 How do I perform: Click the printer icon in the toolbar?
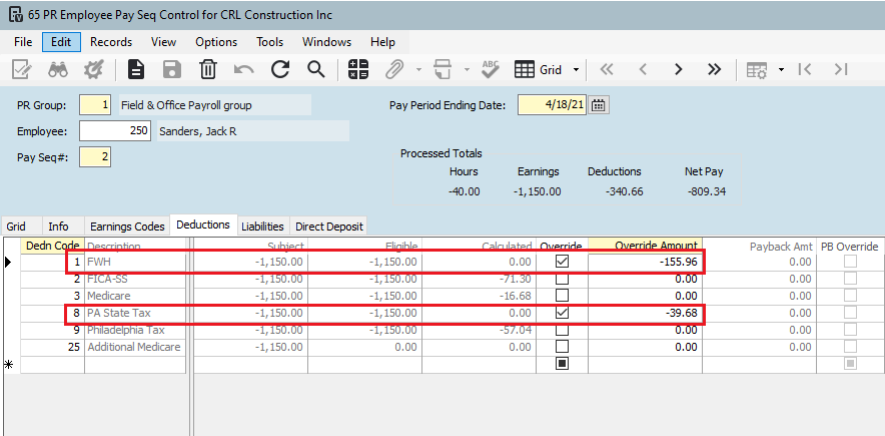442,69
